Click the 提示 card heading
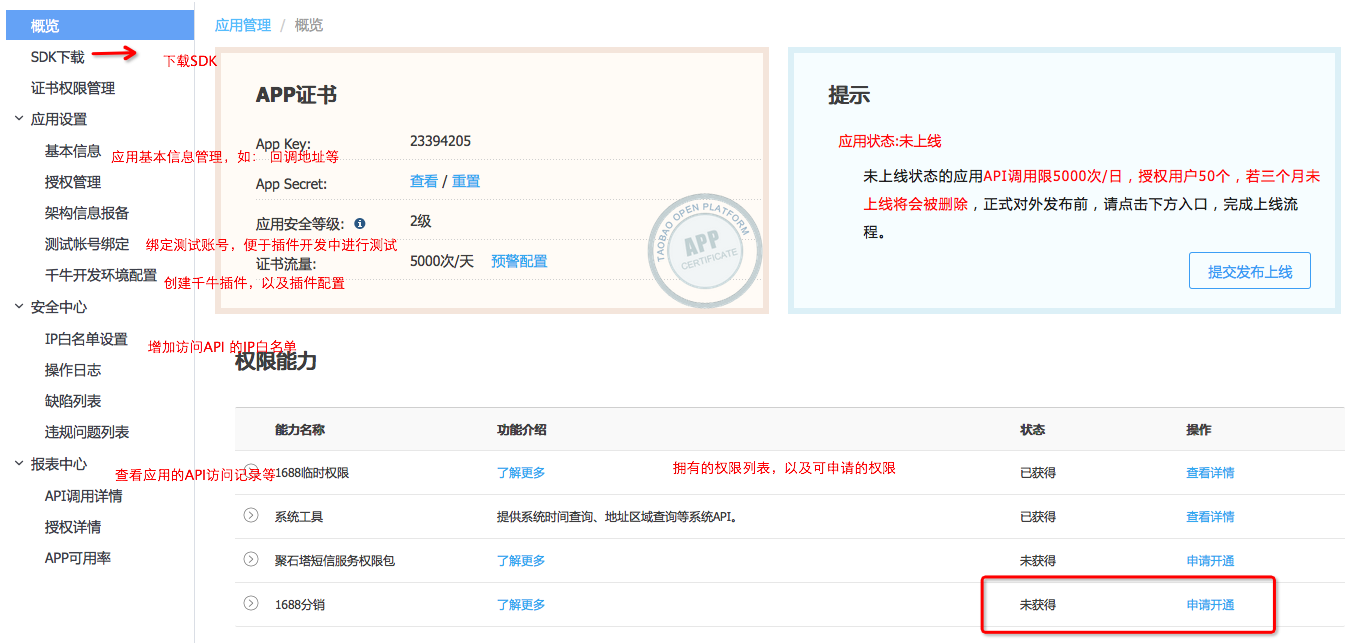Viewport: 1348px width, 643px height. (849, 95)
